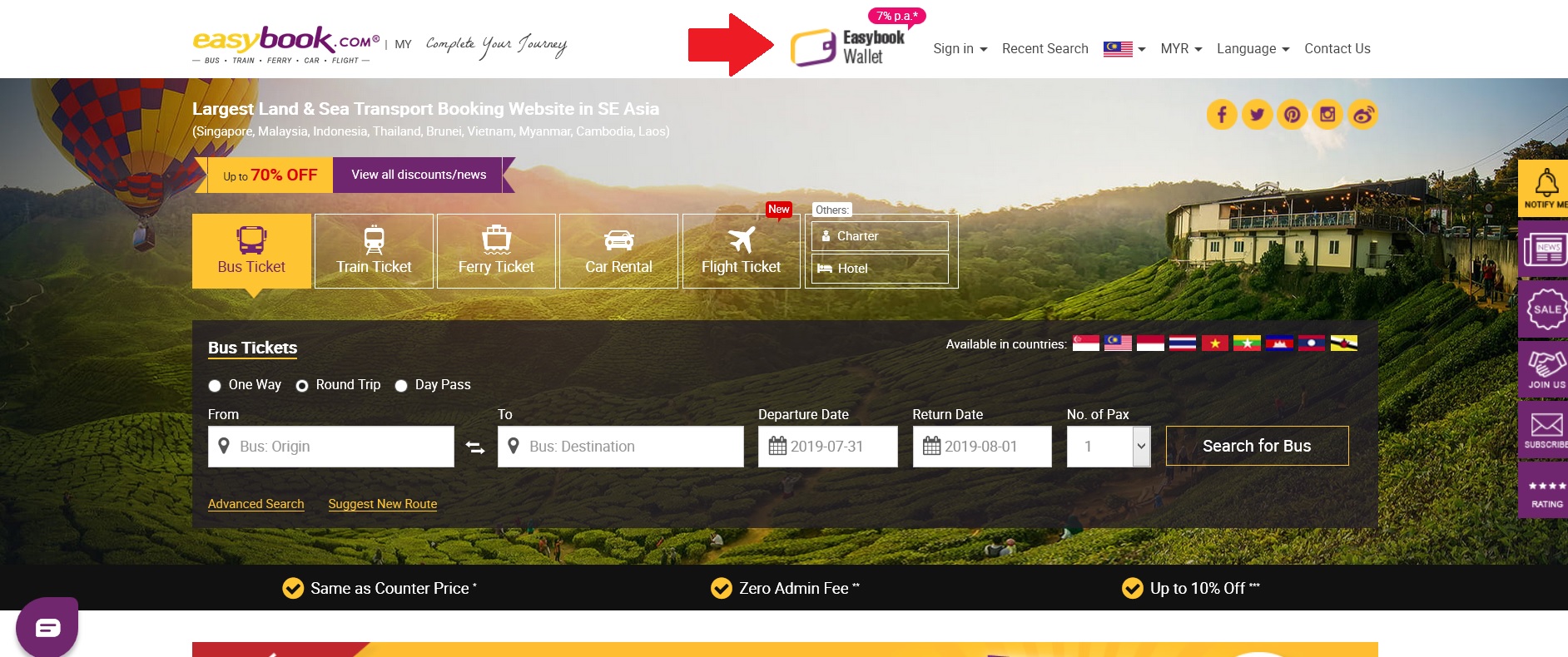The image size is (1568, 657).
Task: Open Easybook Wallet logo
Action: [847, 47]
